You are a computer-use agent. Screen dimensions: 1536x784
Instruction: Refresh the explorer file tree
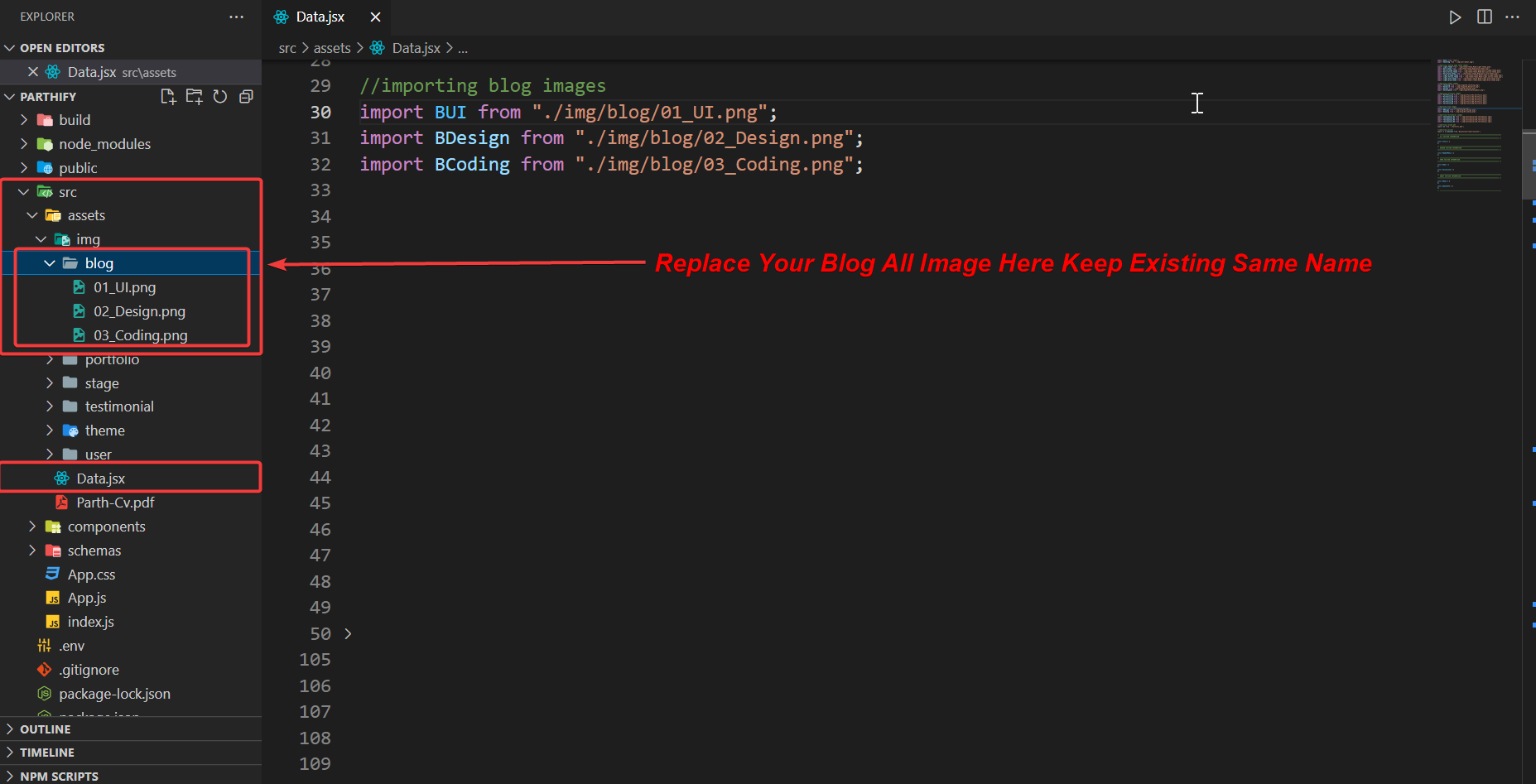click(x=220, y=97)
